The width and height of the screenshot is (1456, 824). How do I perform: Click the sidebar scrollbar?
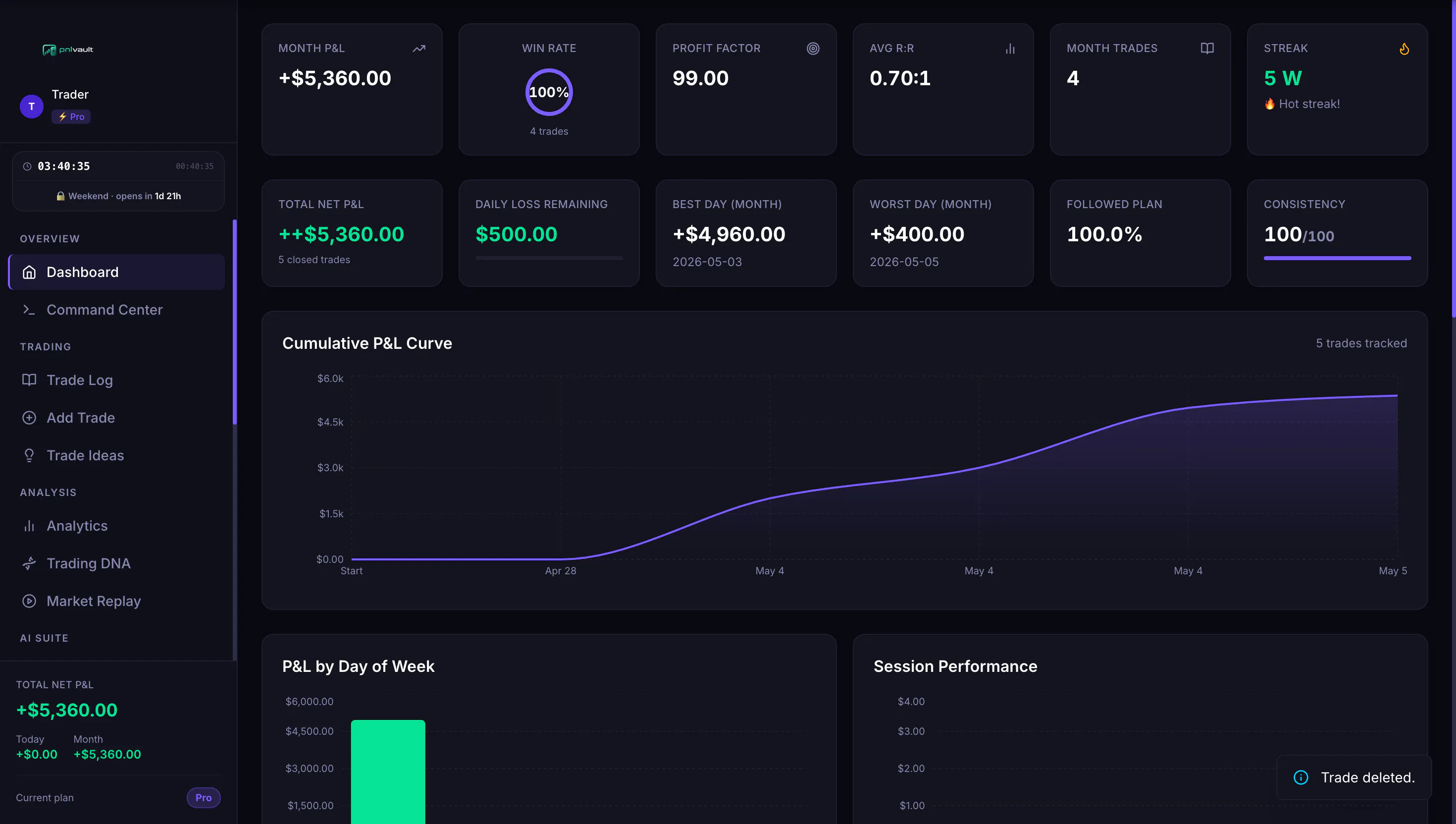[235, 322]
